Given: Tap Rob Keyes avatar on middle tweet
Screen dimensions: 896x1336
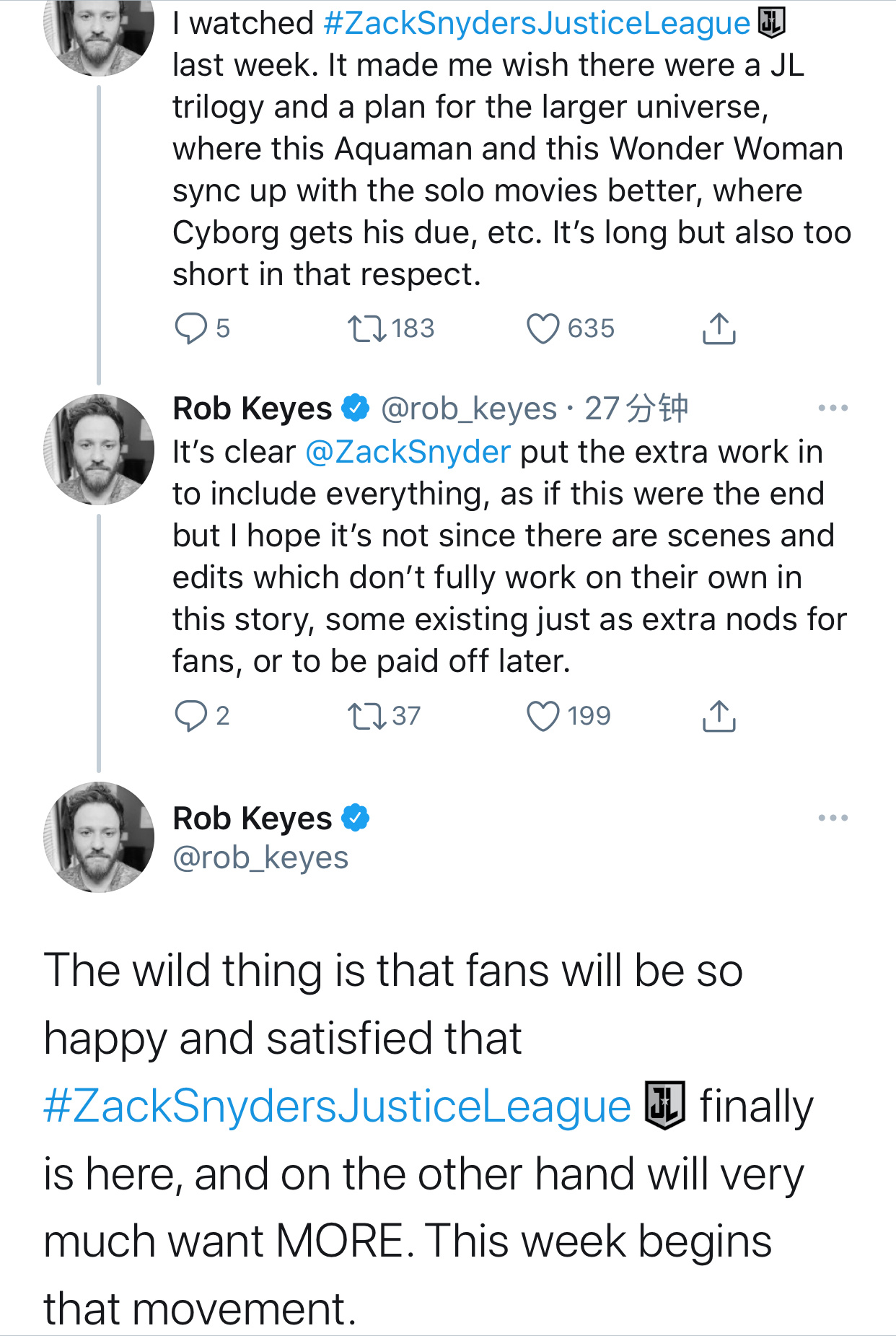Looking at the screenshot, I should click(99, 449).
